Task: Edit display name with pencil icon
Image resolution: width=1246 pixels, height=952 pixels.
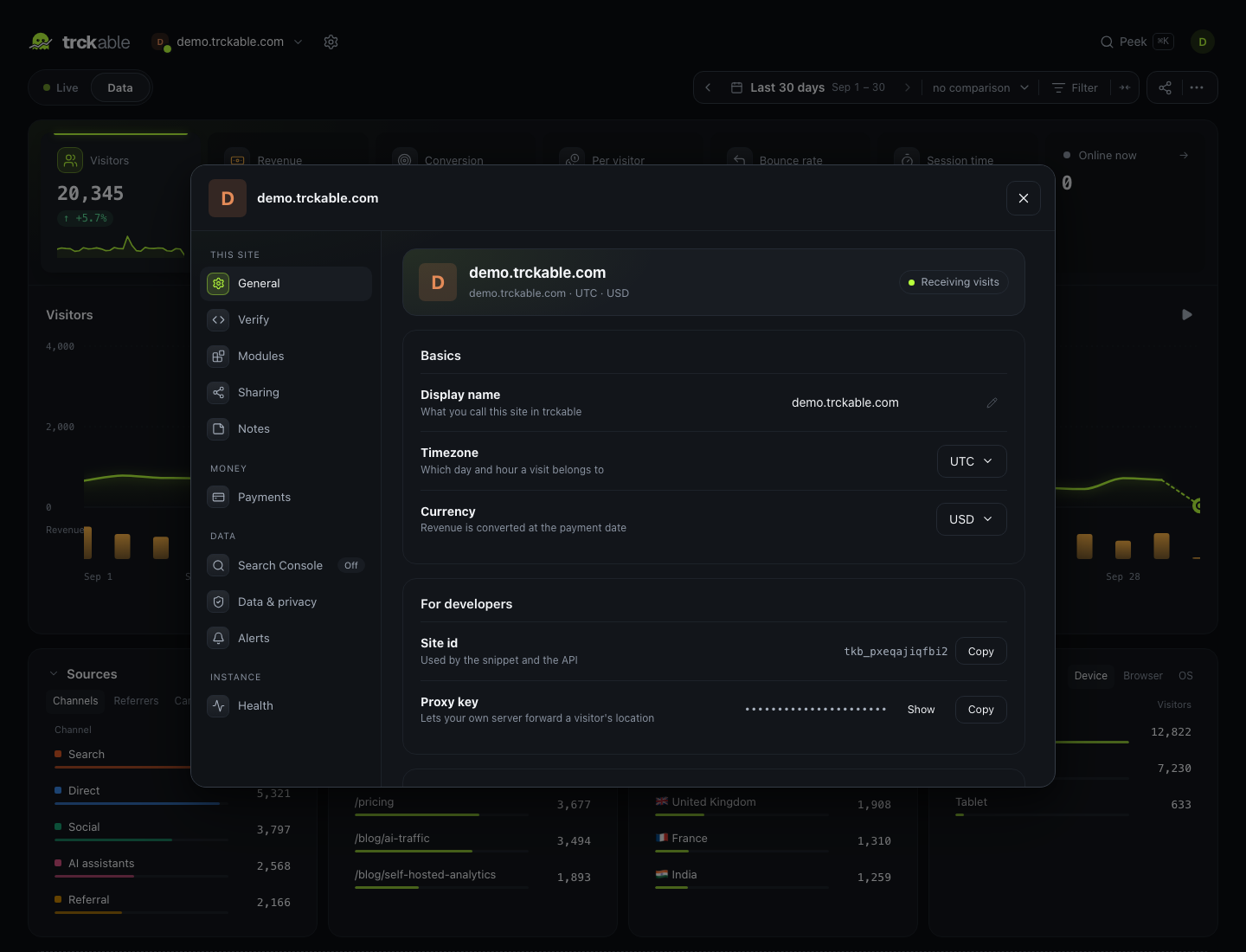Action: click(x=992, y=403)
